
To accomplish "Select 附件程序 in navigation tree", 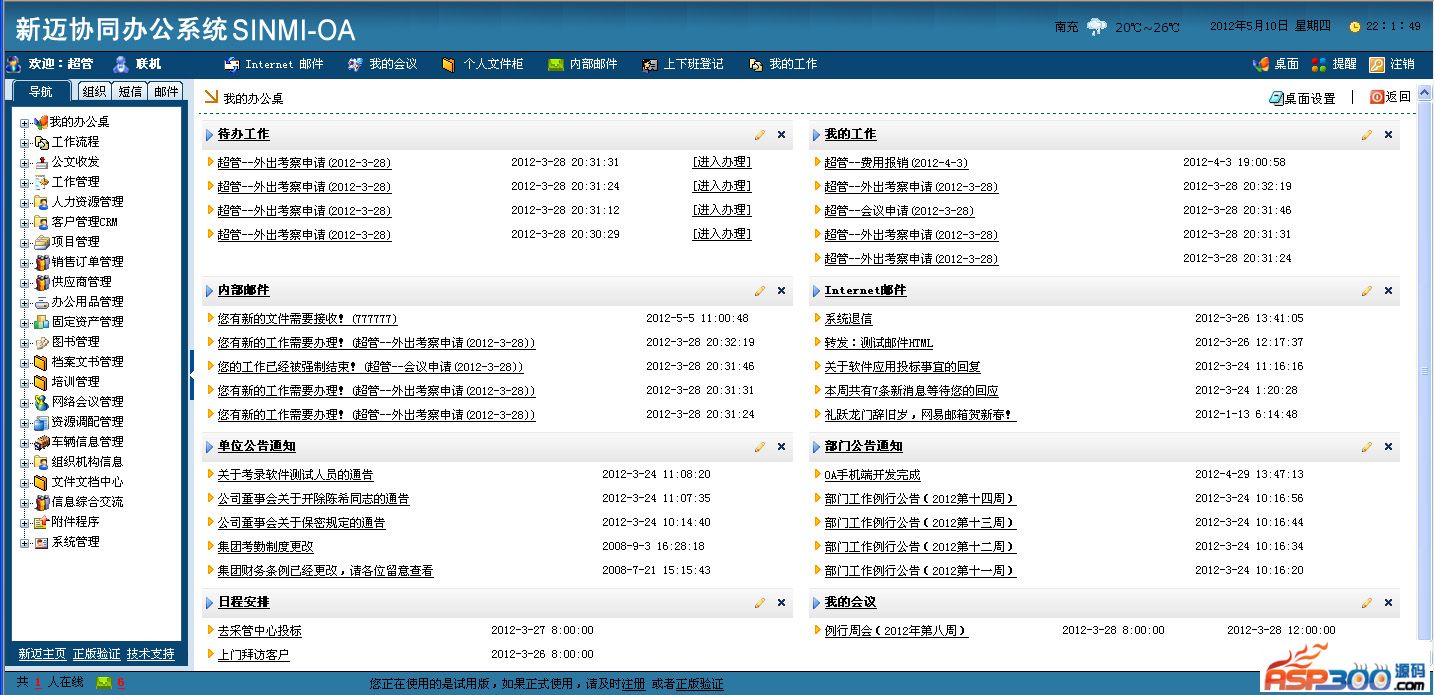I will click(x=76, y=522).
